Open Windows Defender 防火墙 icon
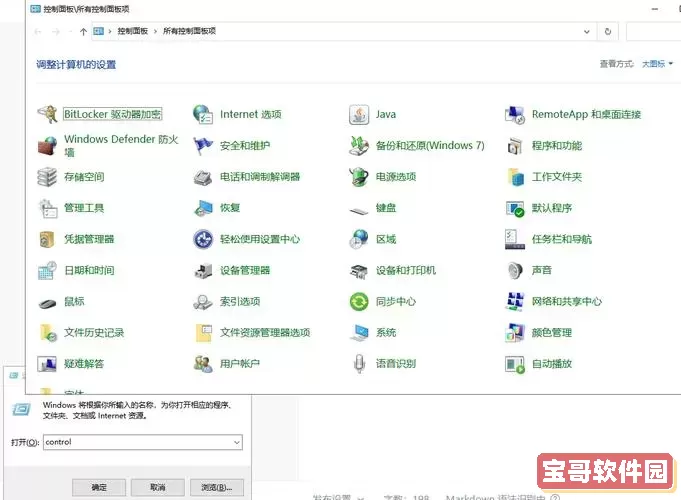This screenshot has height=500, width=681. (x=47, y=146)
